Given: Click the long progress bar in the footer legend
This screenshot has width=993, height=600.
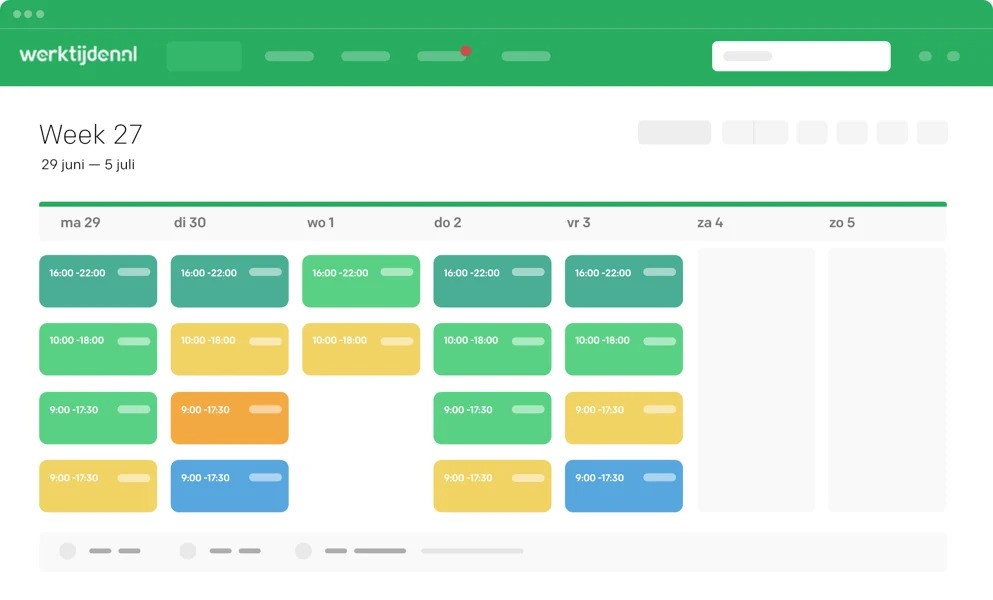Looking at the screenshot, I should pyautogui.click(x=472, y=551).
